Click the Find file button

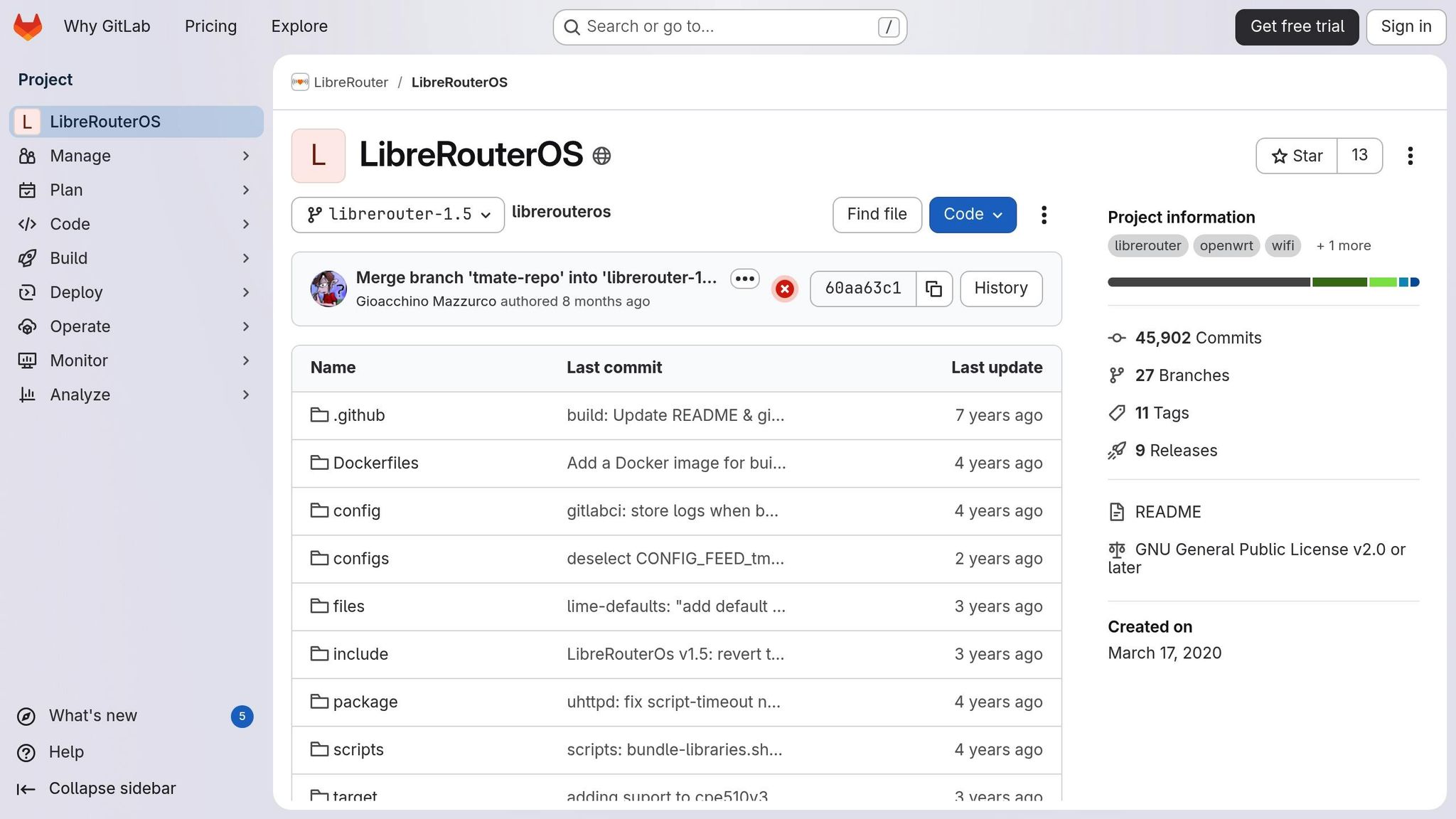[877, 214]
